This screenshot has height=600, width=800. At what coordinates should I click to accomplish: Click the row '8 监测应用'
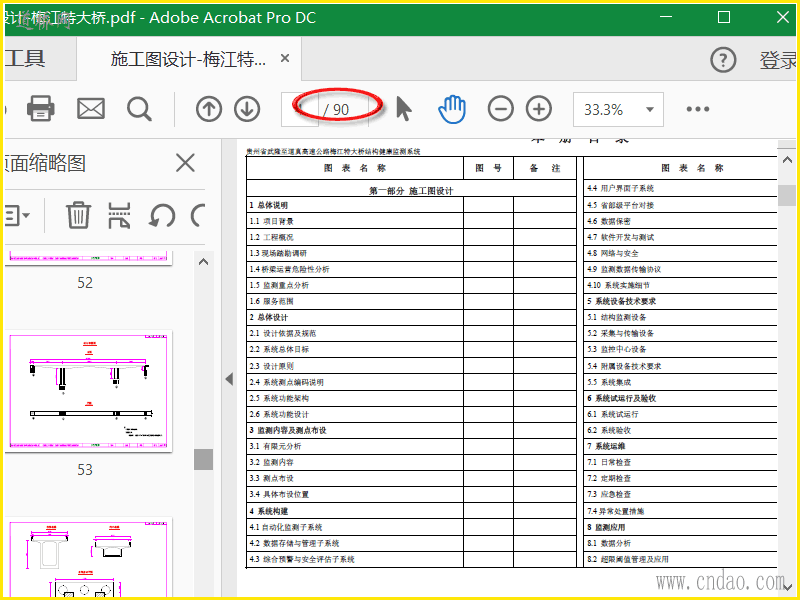681,527
